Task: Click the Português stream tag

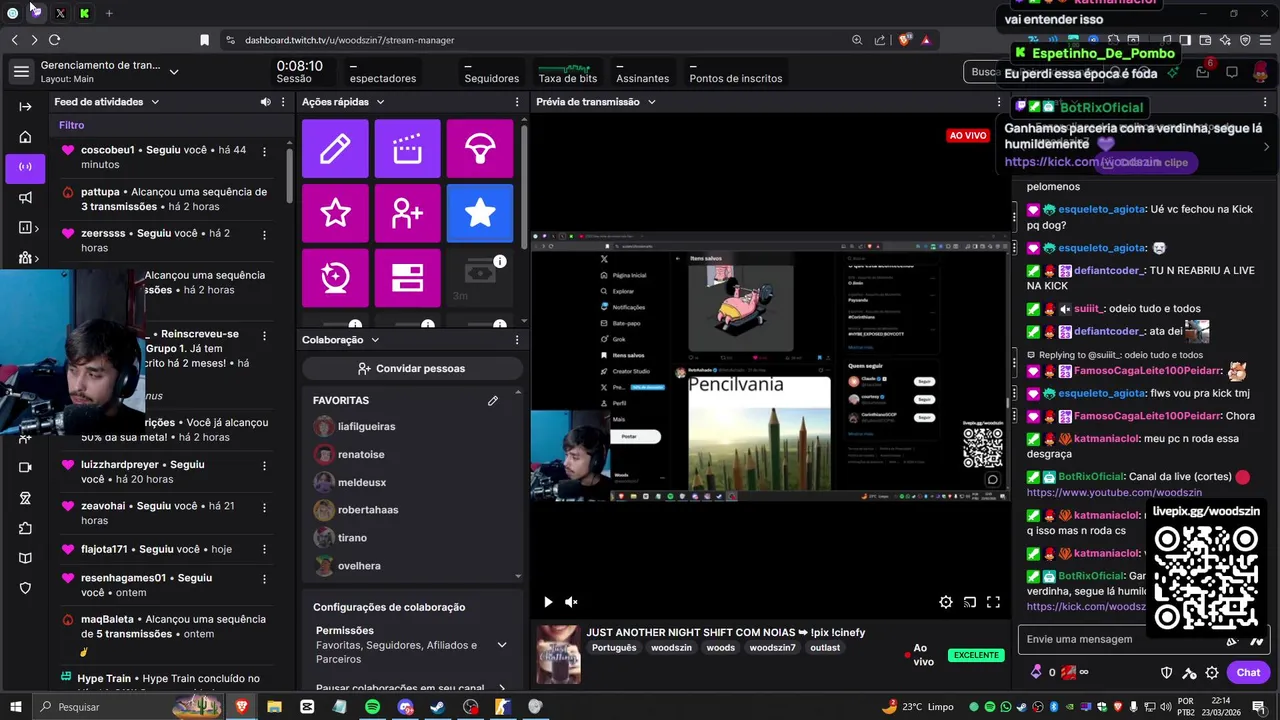Action: point(614,648)
